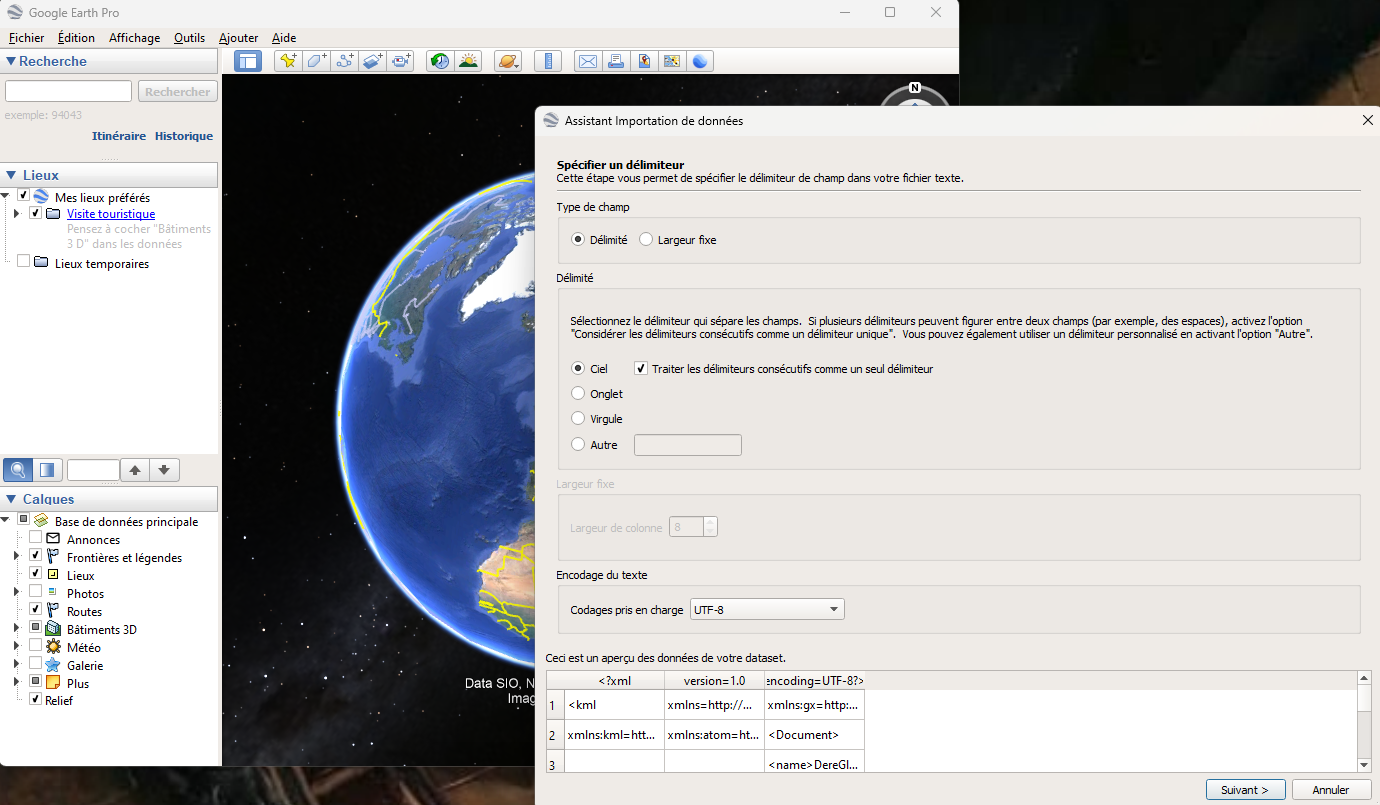Image resolution: width=1380 pixels, height=805 pixels.
Task: Toggle the sunlight icon in toolbar
Action: click(467, 61)
